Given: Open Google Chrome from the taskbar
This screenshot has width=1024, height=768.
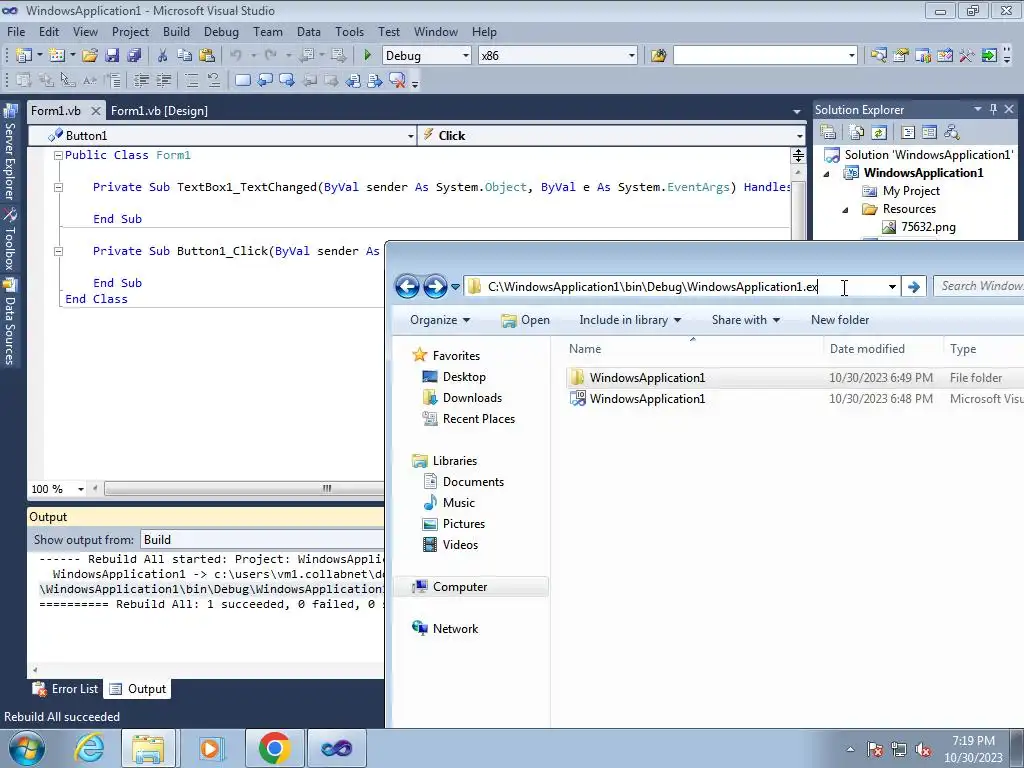Looking at the screenshot, I should [x=274, y=748].
